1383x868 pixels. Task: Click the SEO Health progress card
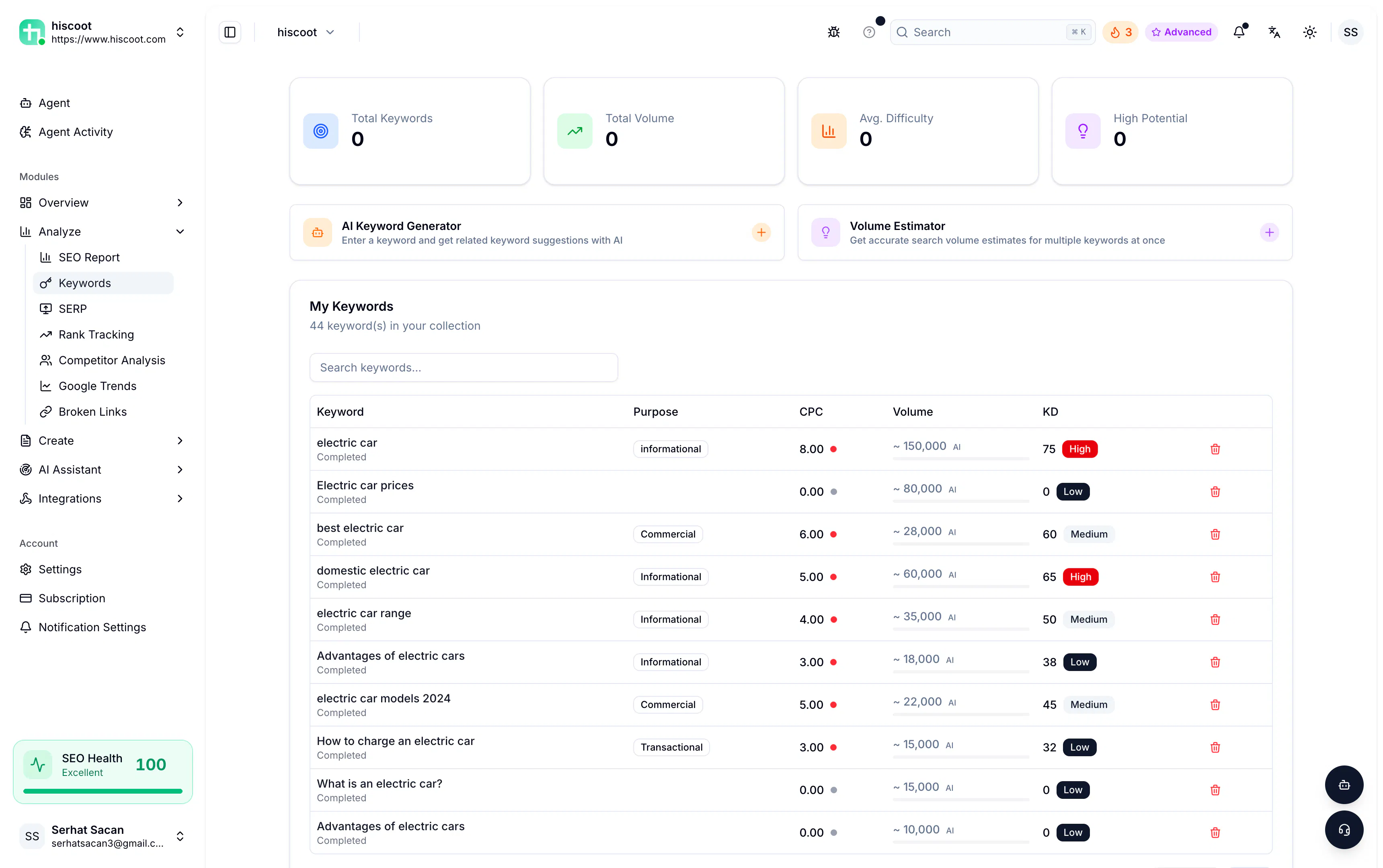point(103,772)
